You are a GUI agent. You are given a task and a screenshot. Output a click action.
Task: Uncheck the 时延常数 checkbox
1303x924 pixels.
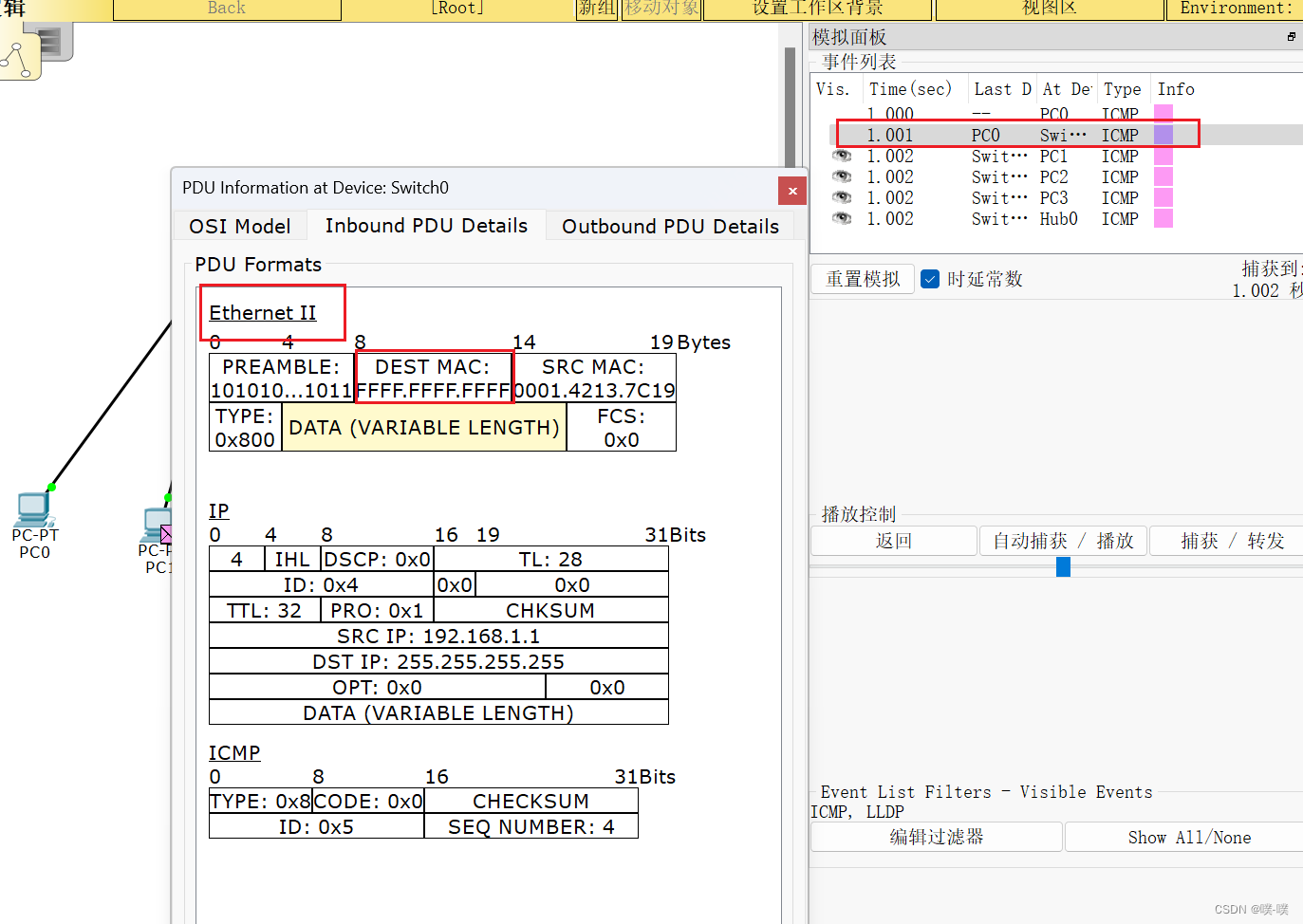coord(930,279)
